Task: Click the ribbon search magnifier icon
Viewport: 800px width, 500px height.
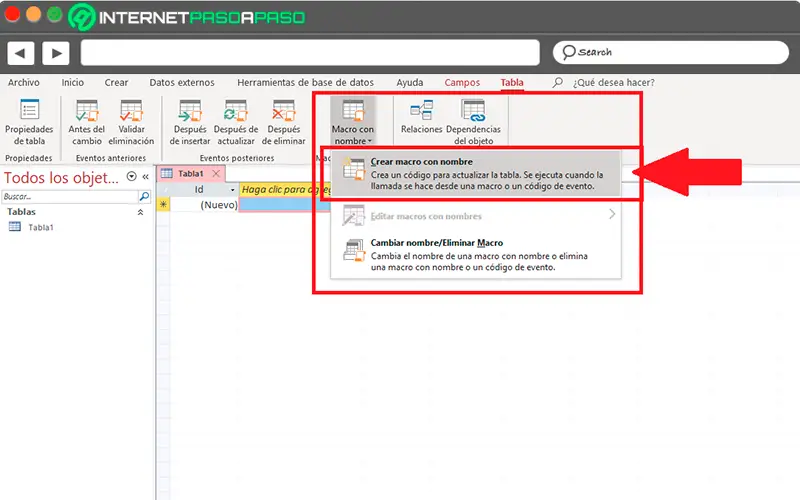Action: [558, 82]
